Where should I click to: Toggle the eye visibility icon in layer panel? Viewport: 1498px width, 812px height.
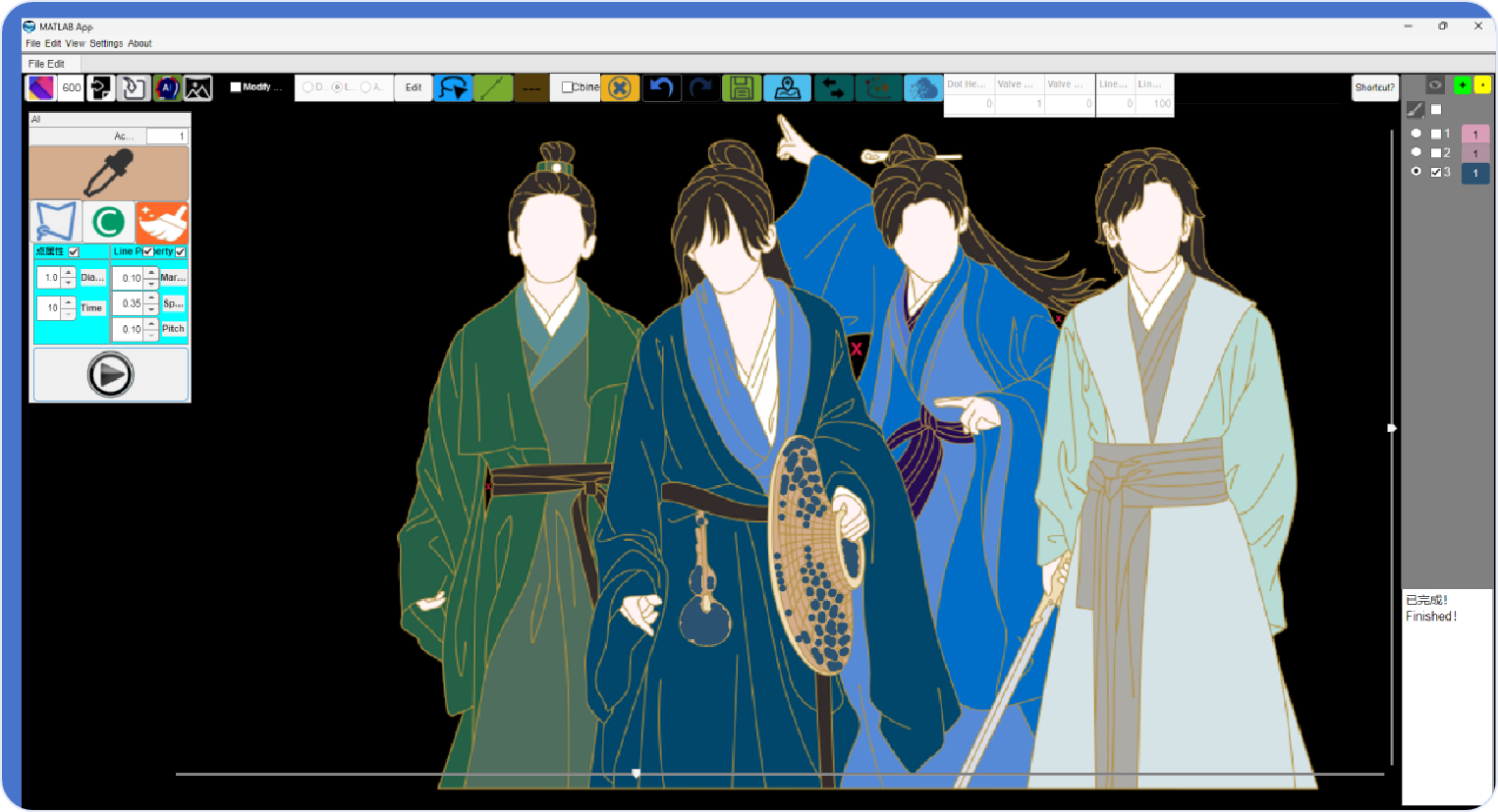[1435, 85]
